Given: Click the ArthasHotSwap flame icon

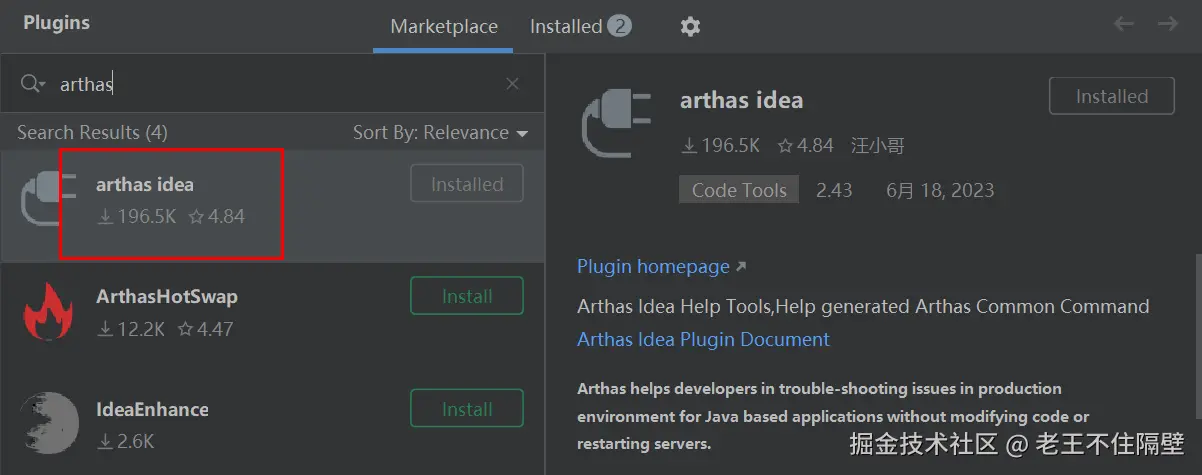Looking at the screenshot, I should click(x=48, y=311).
